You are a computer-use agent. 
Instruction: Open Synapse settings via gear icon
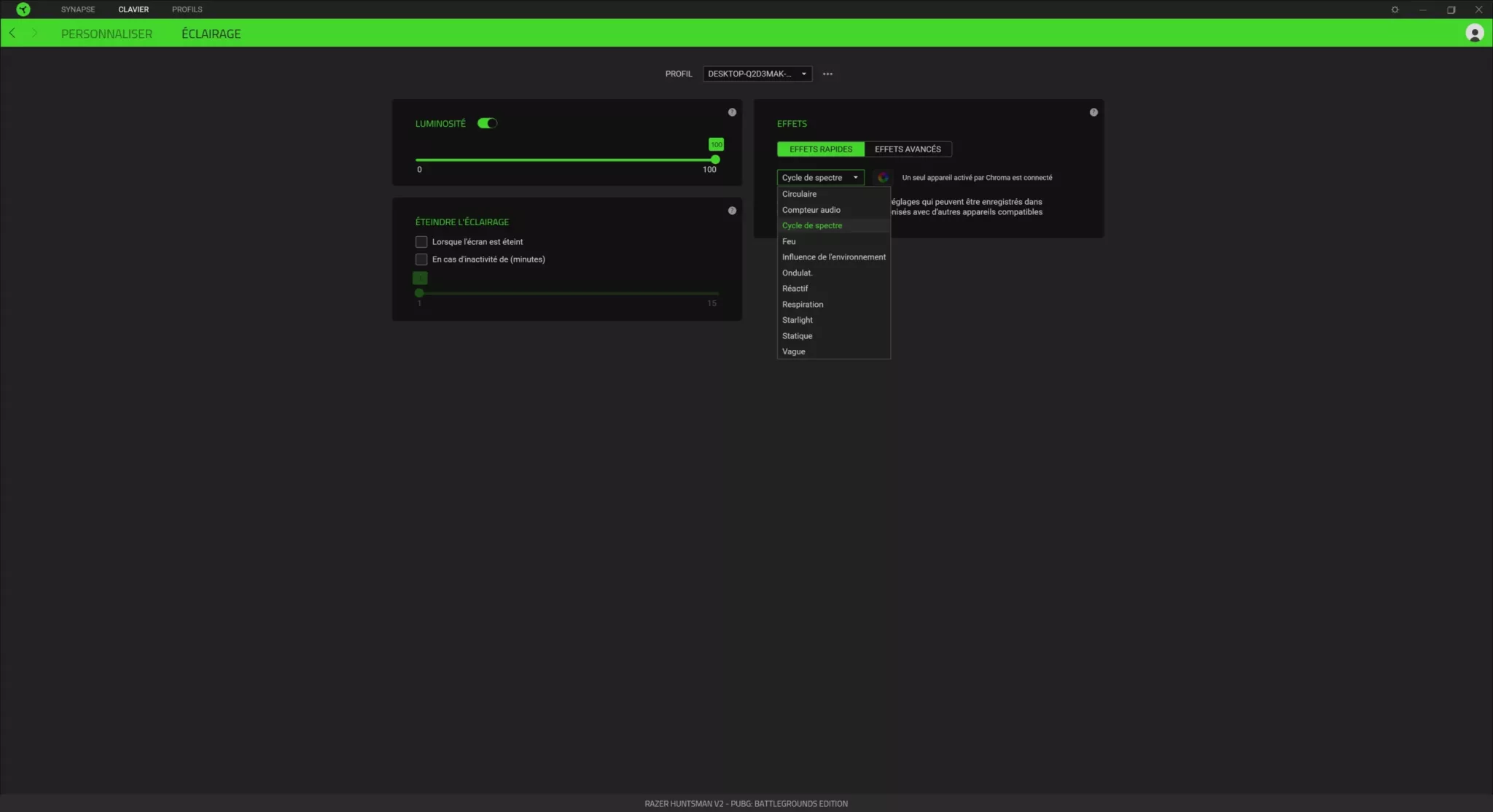click(x=1394, y=9)
